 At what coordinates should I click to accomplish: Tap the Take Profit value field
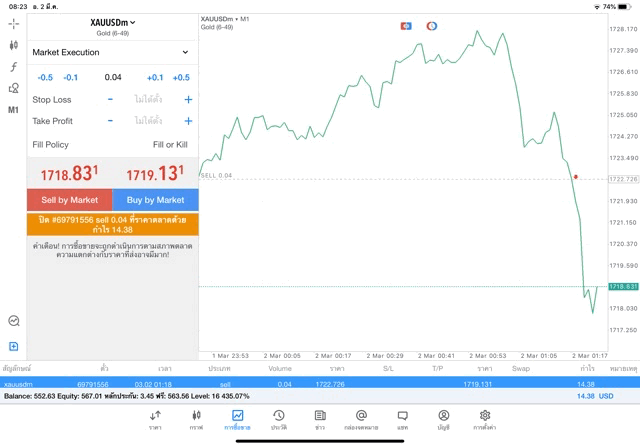[149, 121]
